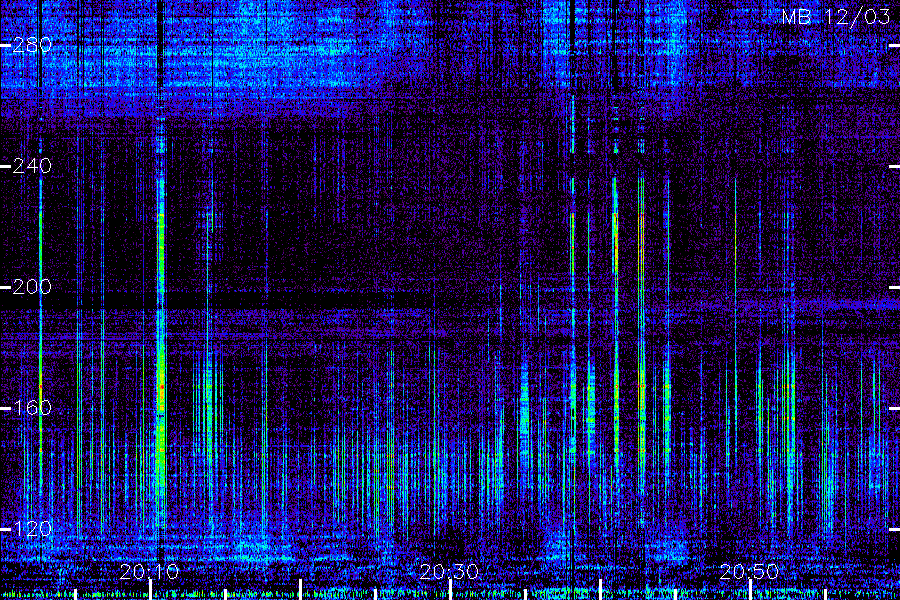Select the 200 frequency axis label
This screenshot has height=600, width=900.
tap(32, 287)
